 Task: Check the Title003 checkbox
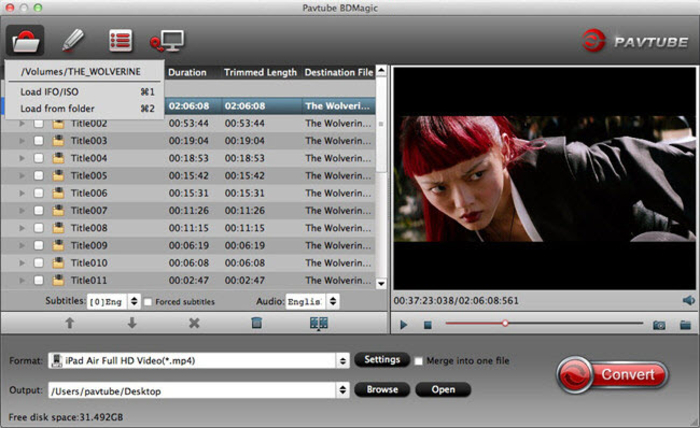(x=39, y=141)
